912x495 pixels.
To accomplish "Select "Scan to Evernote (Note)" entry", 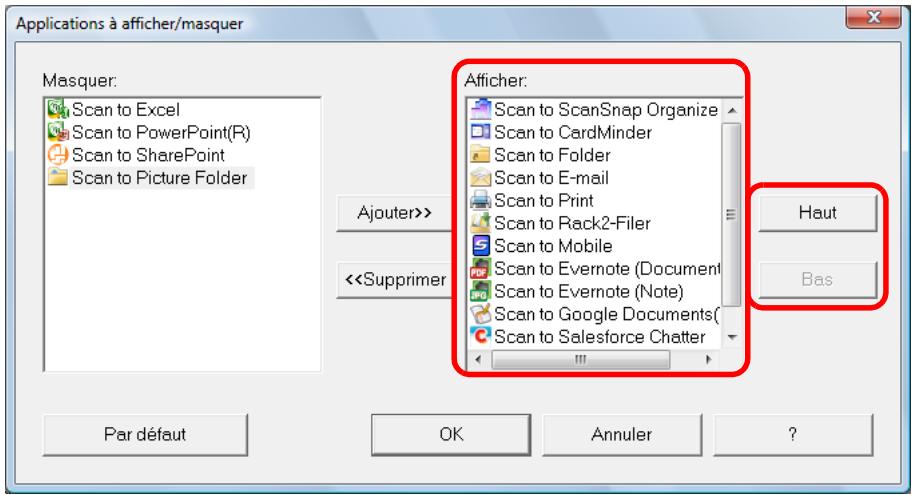I will pyautogui.click(x=589, y=291).
